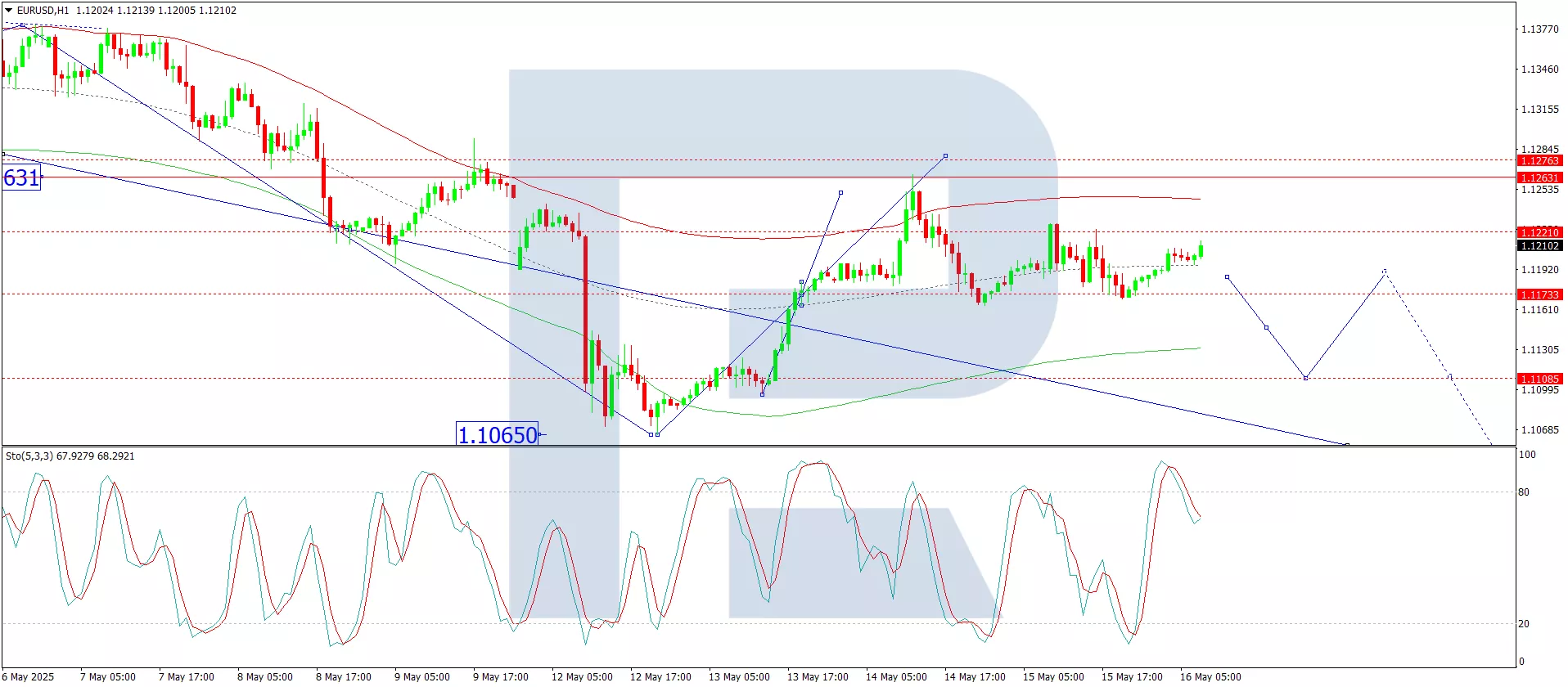Viewport: 1568px width, 687px height.
Task: Click the EURUSD,H1 chart title text
Action: coord(44,11)
